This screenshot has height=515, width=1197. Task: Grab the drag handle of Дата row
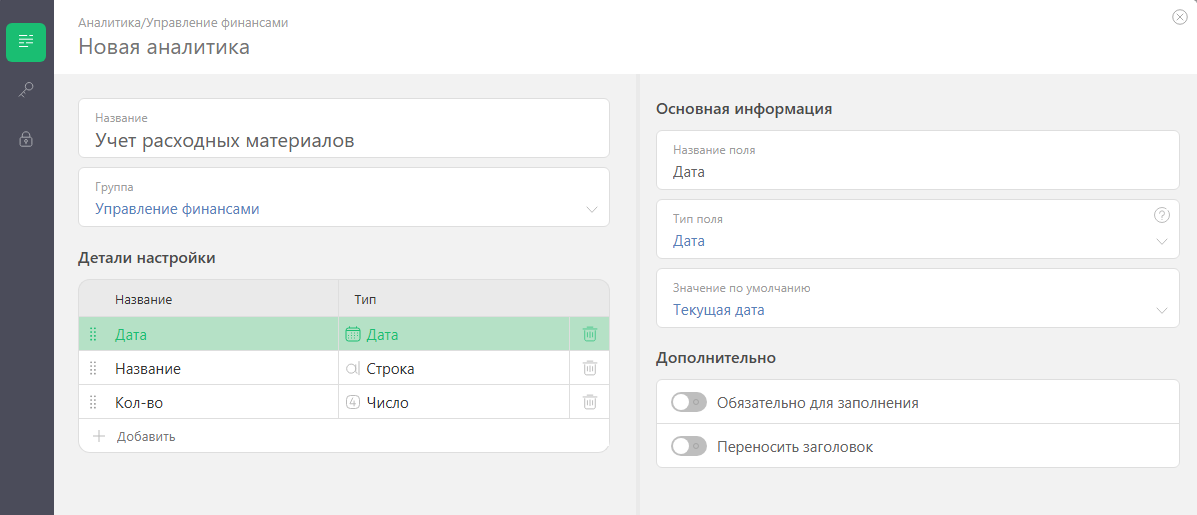click(93, 334)
